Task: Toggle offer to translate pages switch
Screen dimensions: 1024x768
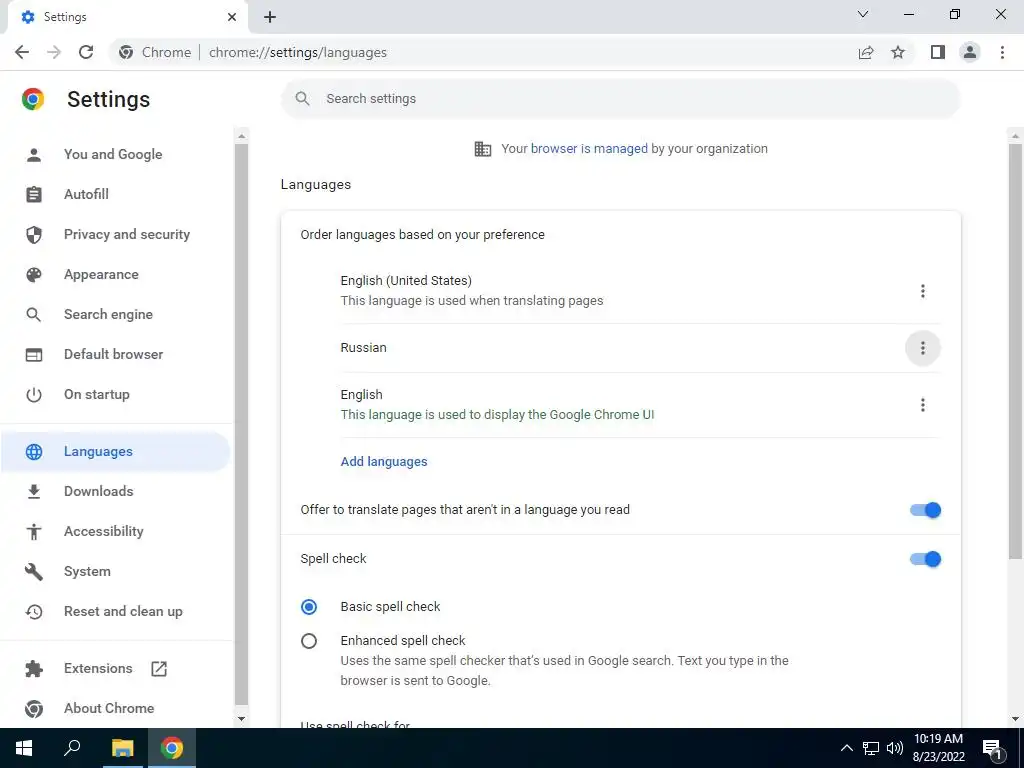Action: [x=925, y=510]
